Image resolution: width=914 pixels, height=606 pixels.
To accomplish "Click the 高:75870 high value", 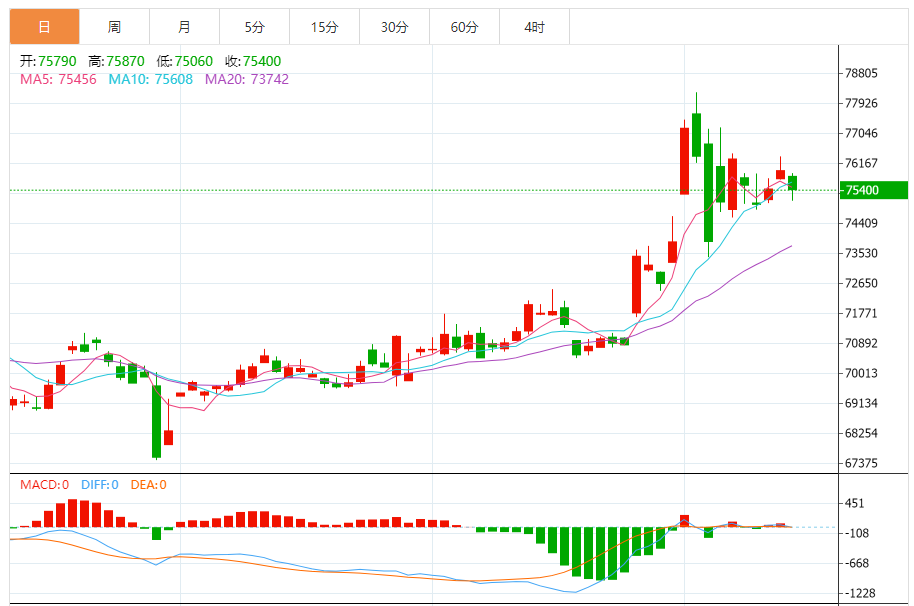I will click(x=117, y=61).
